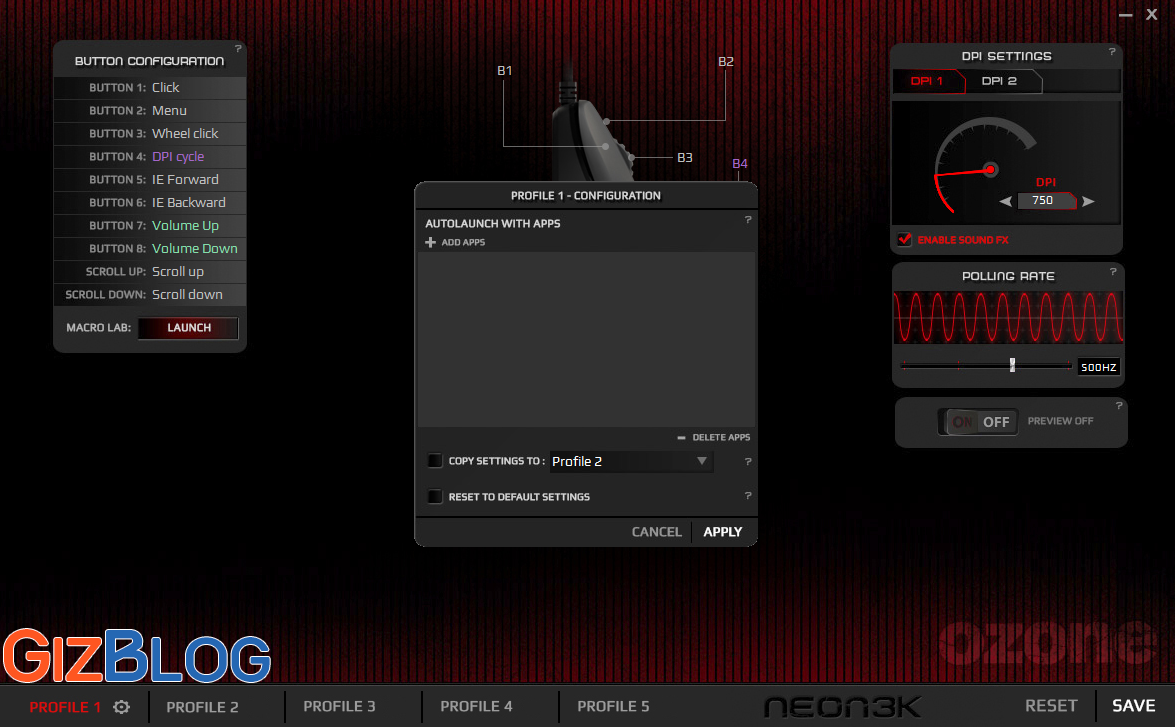This screenshot has height=727, width=1175.
Task: Click the empty autolaunch apps list area
Action: [x=586, y=340]
